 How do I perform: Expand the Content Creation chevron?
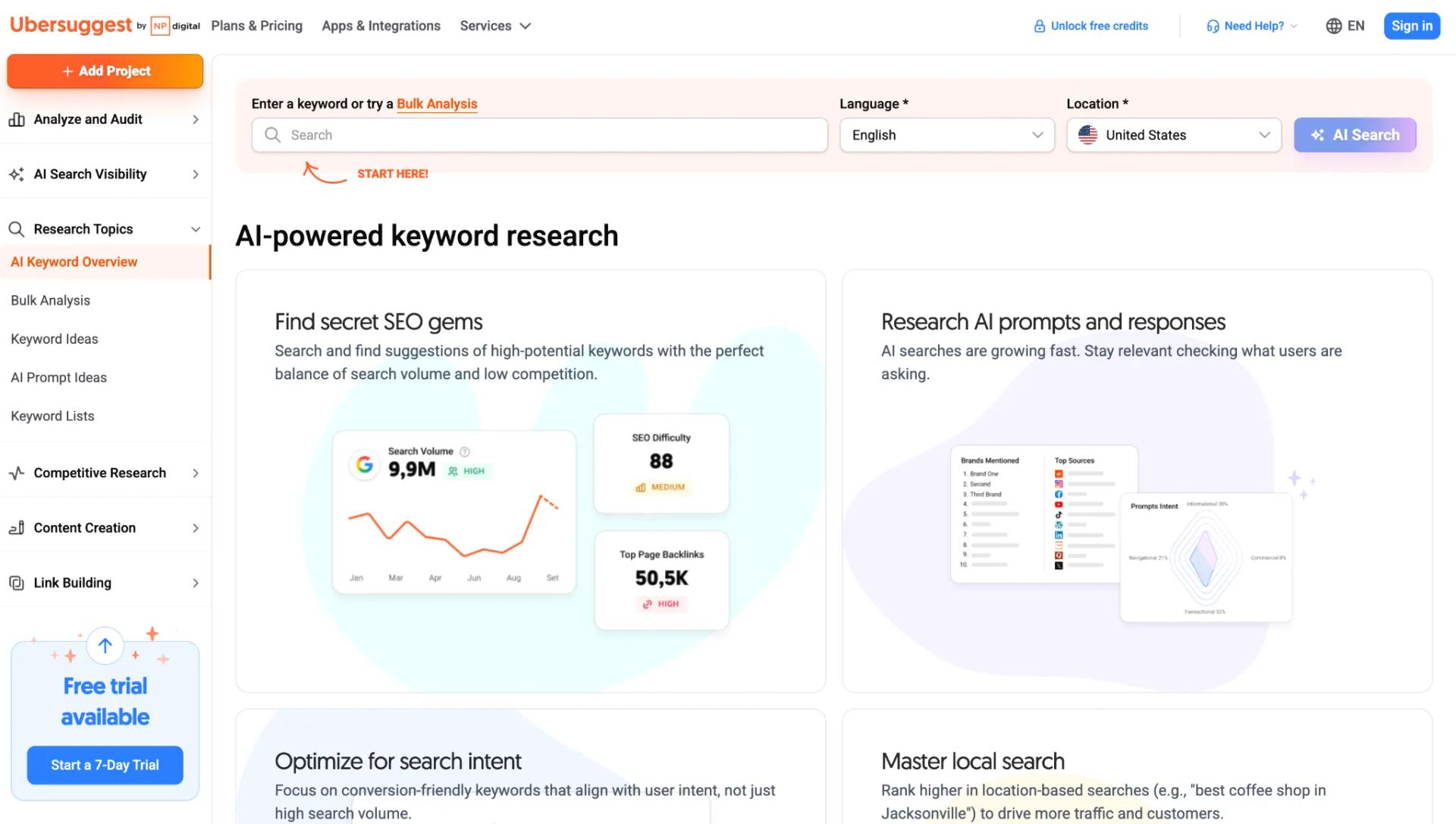pos(196,528)
